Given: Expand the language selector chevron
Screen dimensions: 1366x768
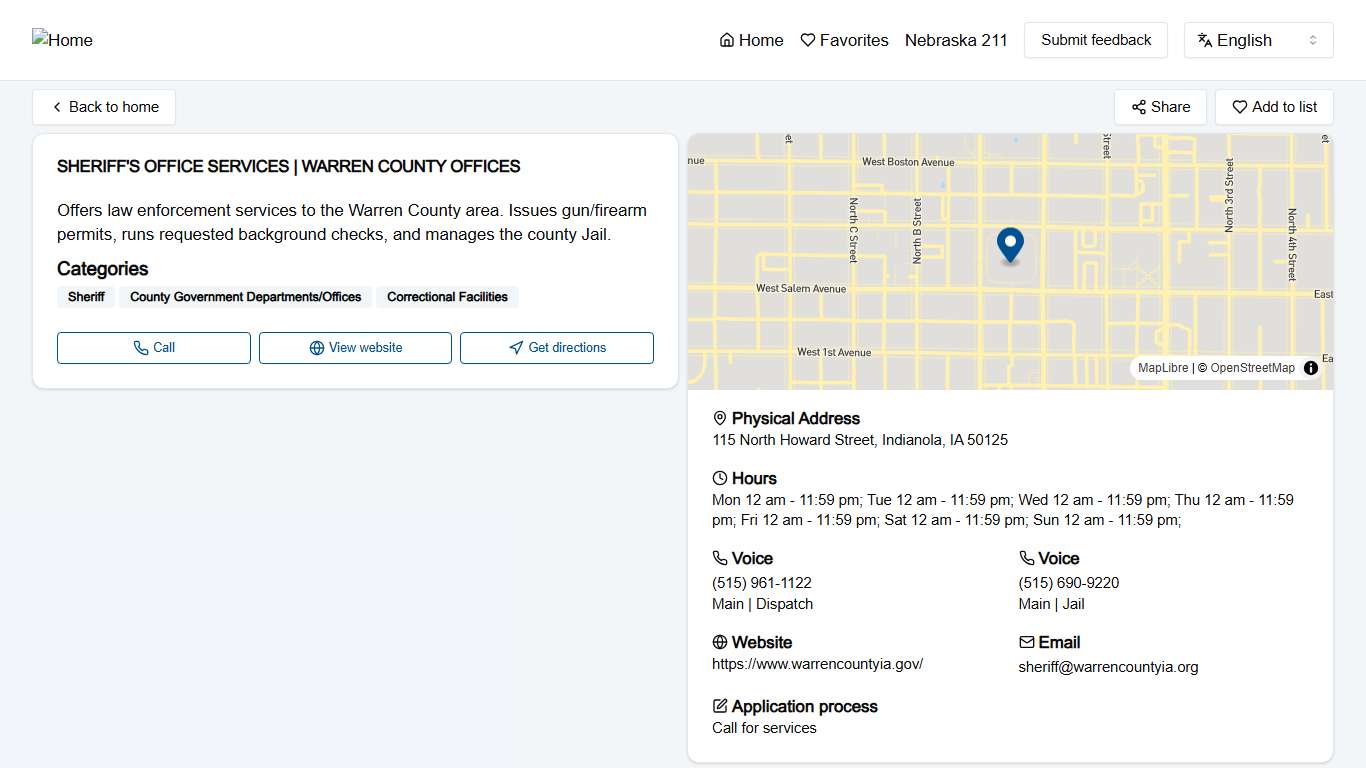Looking at the screenshot, I should [1313, 40].
